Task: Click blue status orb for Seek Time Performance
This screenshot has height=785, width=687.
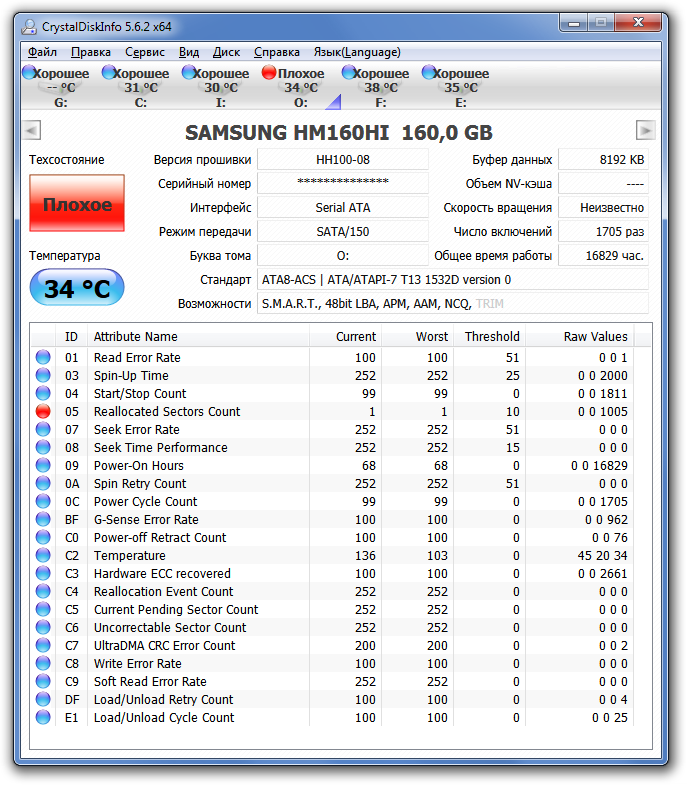Action: [43, 447]
